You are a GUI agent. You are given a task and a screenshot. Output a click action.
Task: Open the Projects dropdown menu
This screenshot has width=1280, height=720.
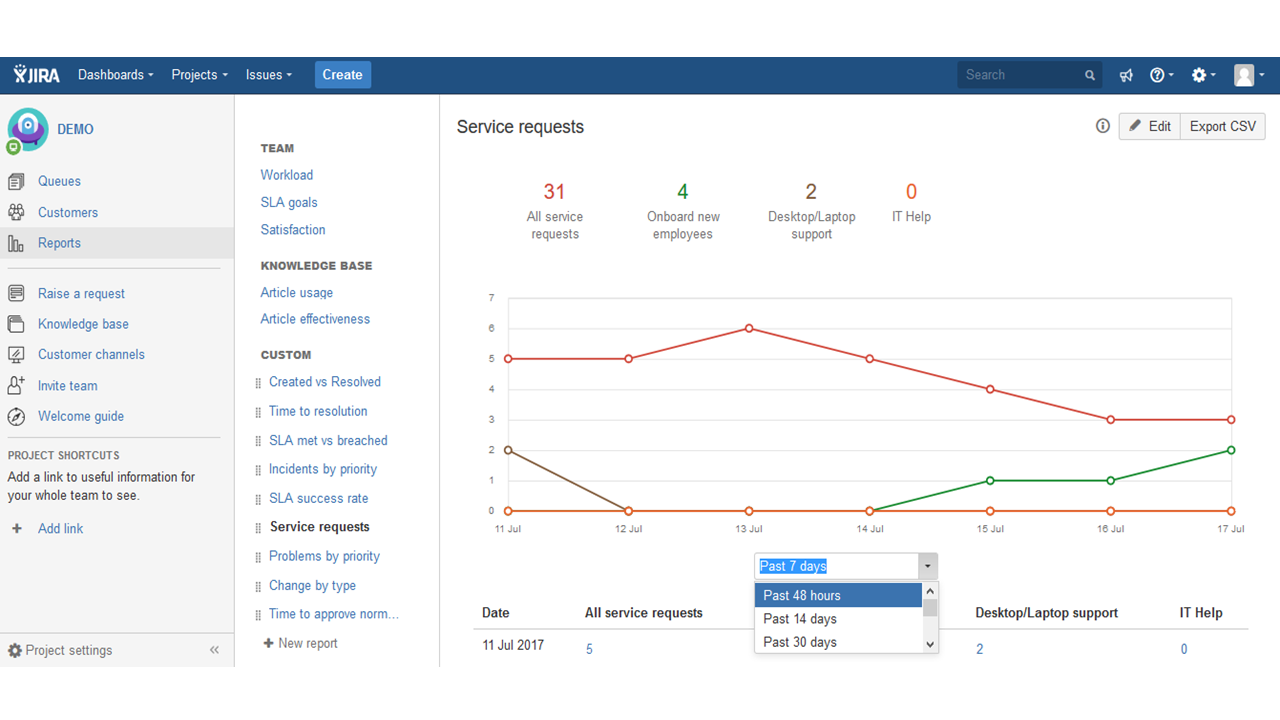point(199,75)
